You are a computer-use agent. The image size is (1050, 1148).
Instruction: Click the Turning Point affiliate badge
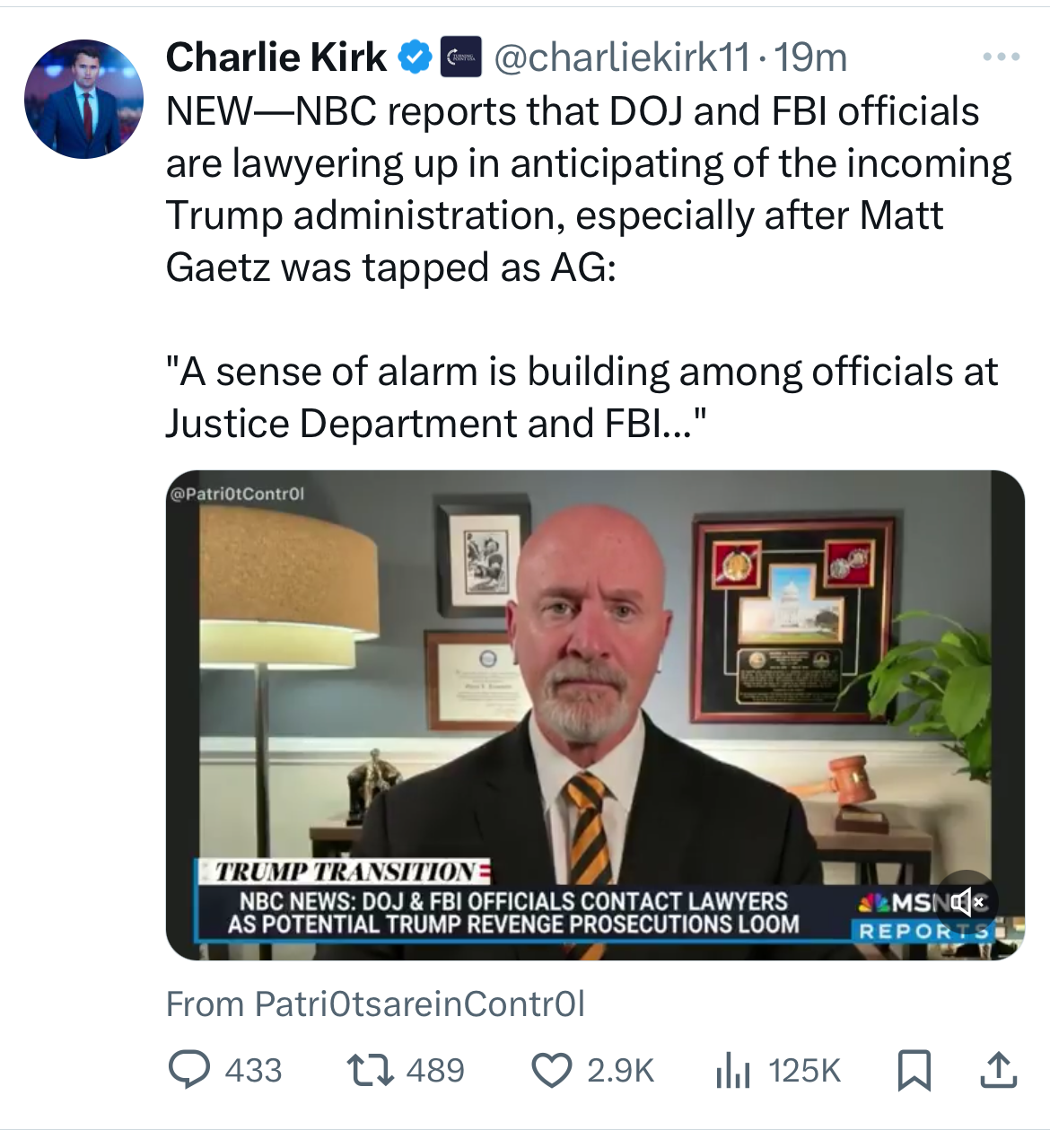pos(463,57)
